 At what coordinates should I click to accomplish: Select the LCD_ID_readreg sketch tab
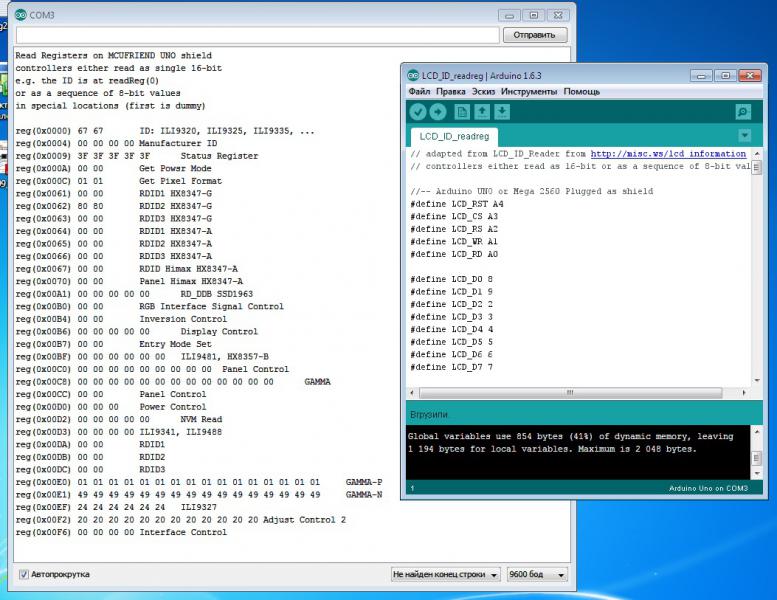454,136
